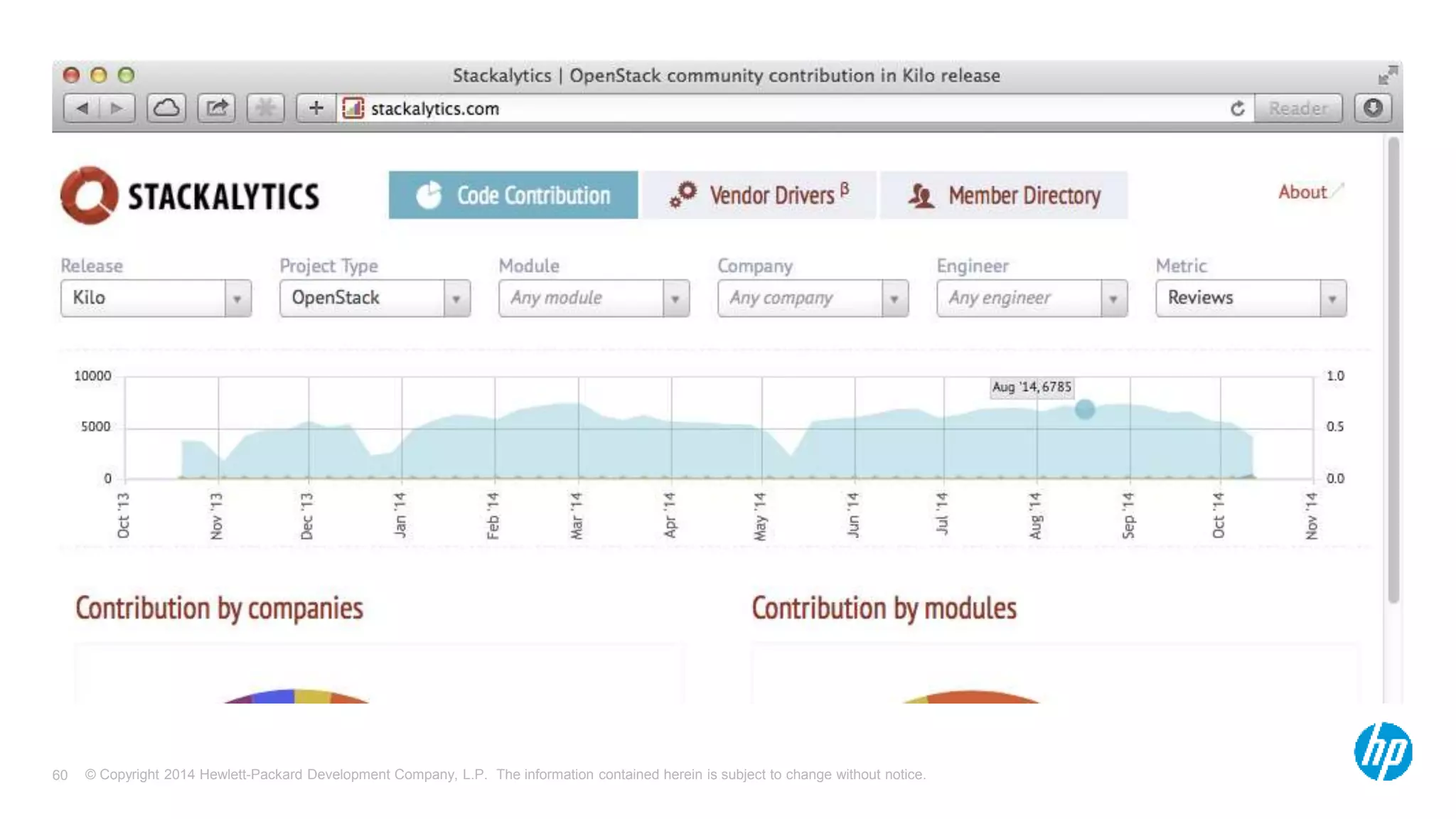
Task: Switch to the Member Directory tab
Action: (1004, 196)
